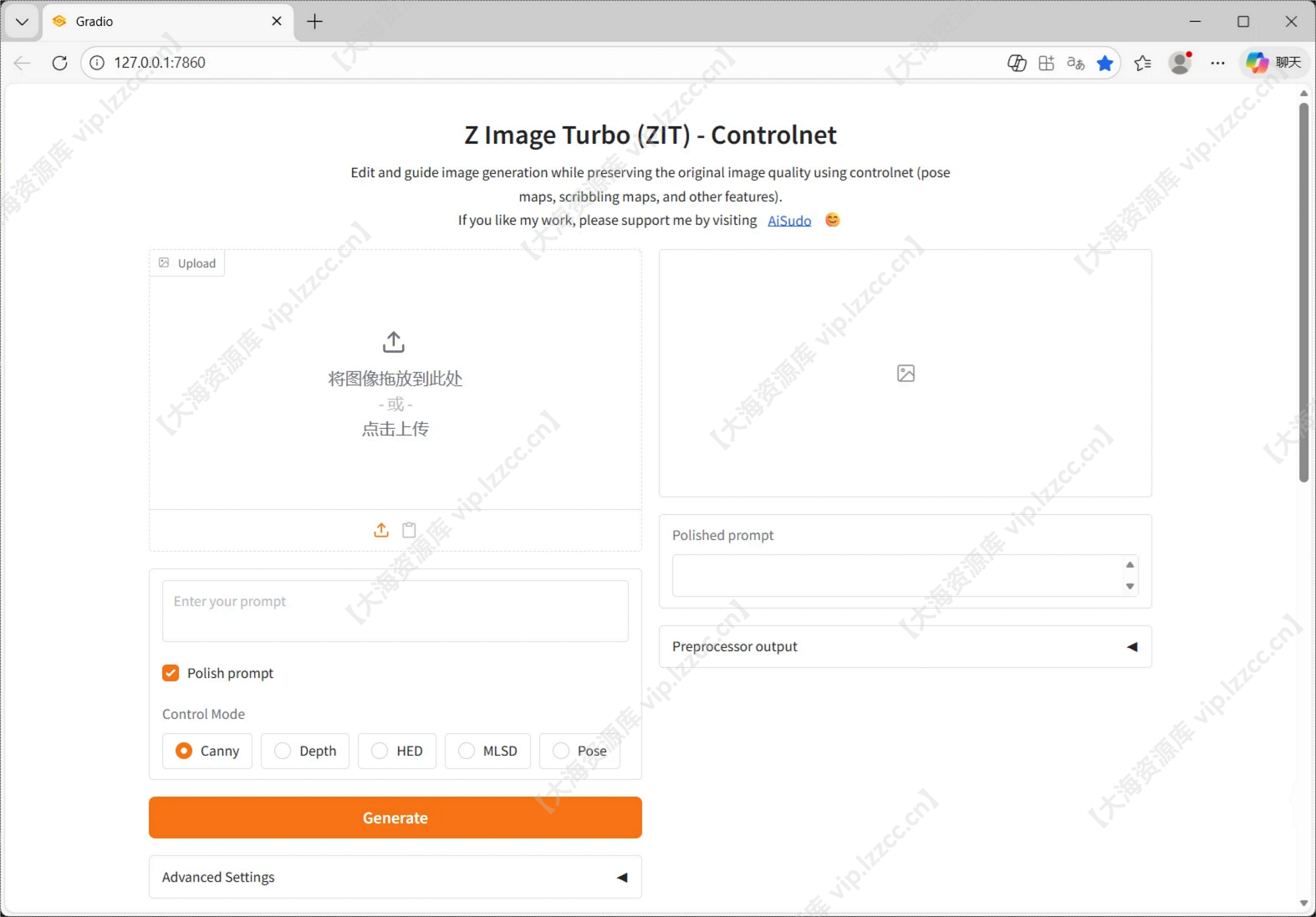This screenshot has height=917, width=1316.
Task: Maximize the browser window
Action: pyautogui.click(x=1243, y=22)
